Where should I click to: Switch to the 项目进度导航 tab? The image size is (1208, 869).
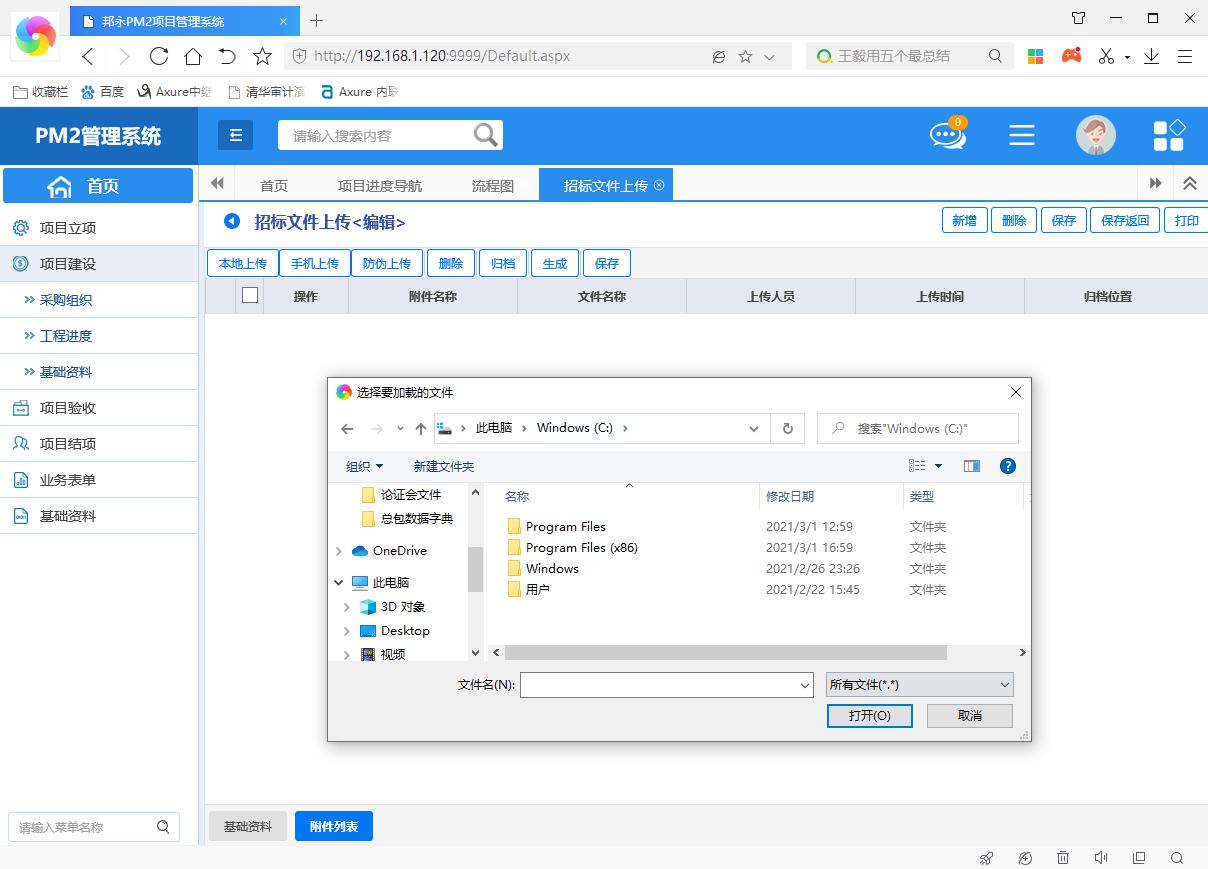point(379,185)
